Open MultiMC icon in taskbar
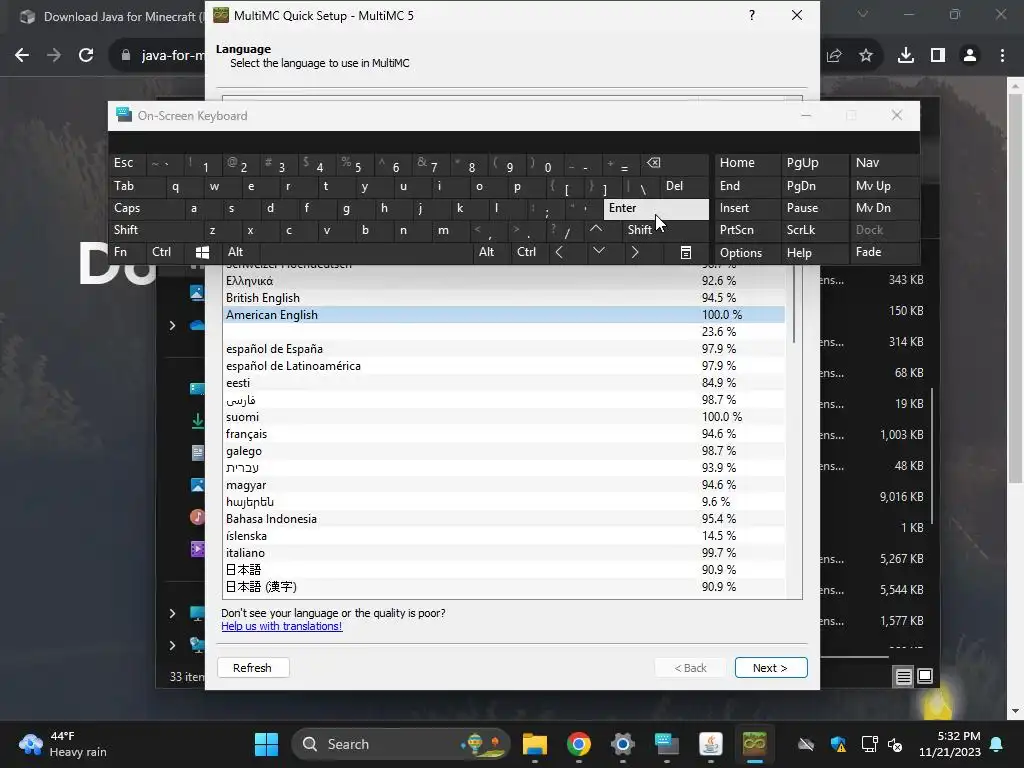The image size is (1024, 768). coord(754,744)
